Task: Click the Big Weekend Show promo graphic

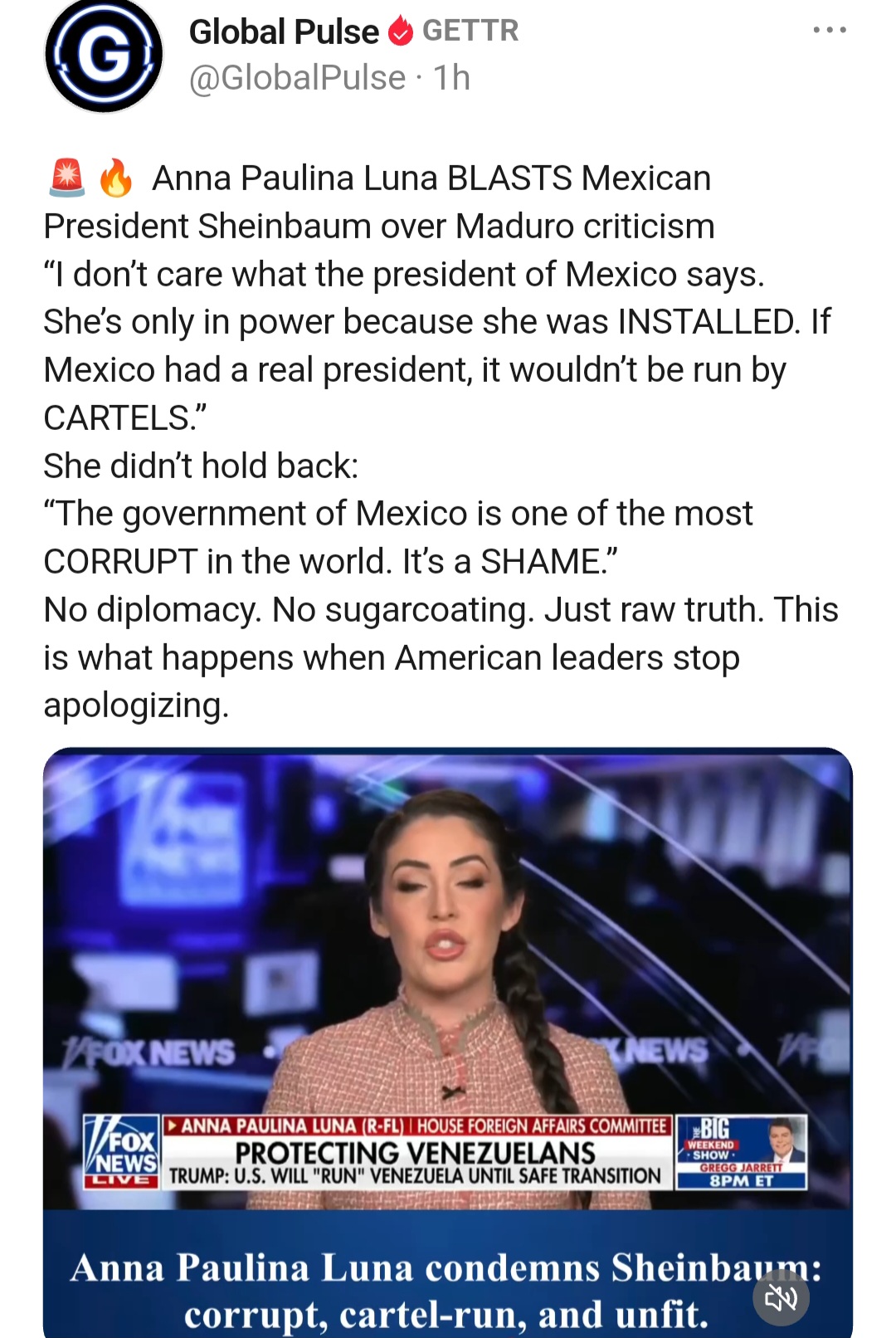Action: (741, 1152)
